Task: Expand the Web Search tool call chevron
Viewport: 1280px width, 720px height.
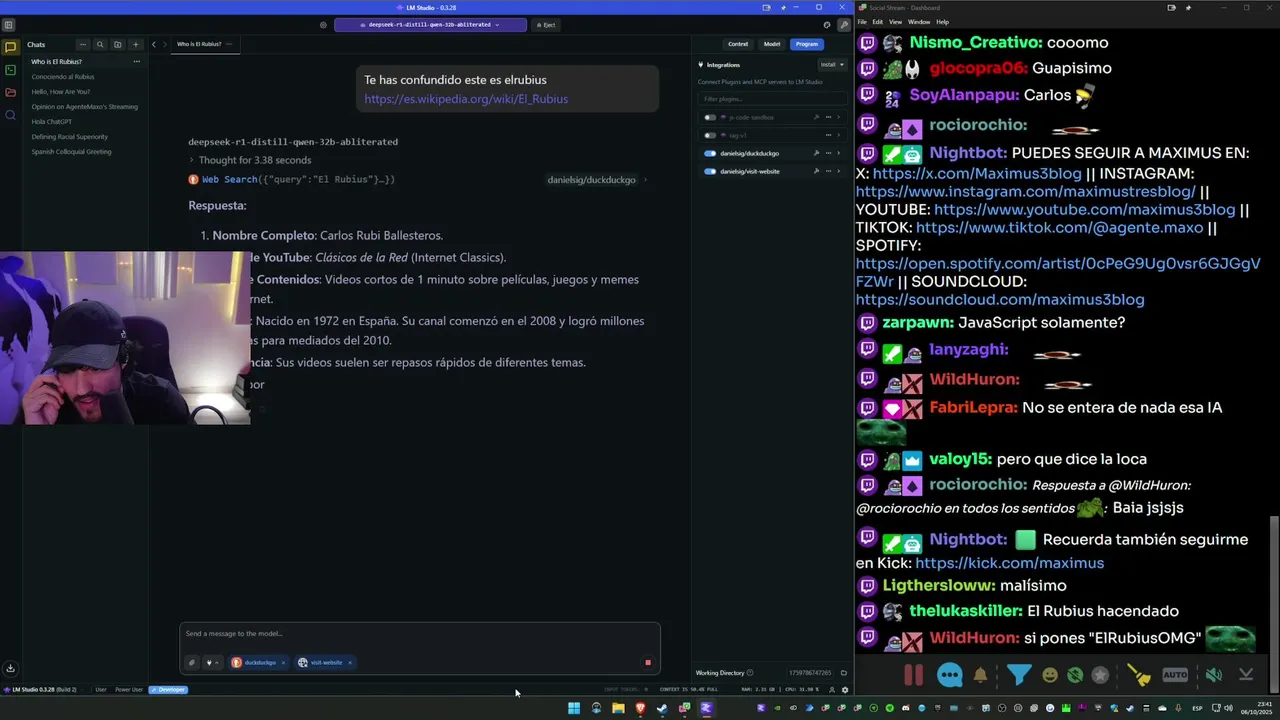Action: (x=645, y=180)
